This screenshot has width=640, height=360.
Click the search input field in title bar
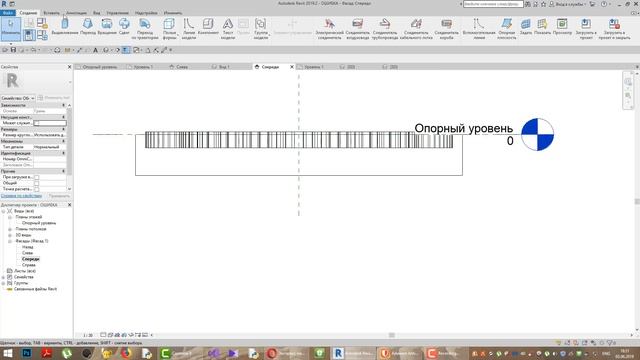[x=493, y=4]
